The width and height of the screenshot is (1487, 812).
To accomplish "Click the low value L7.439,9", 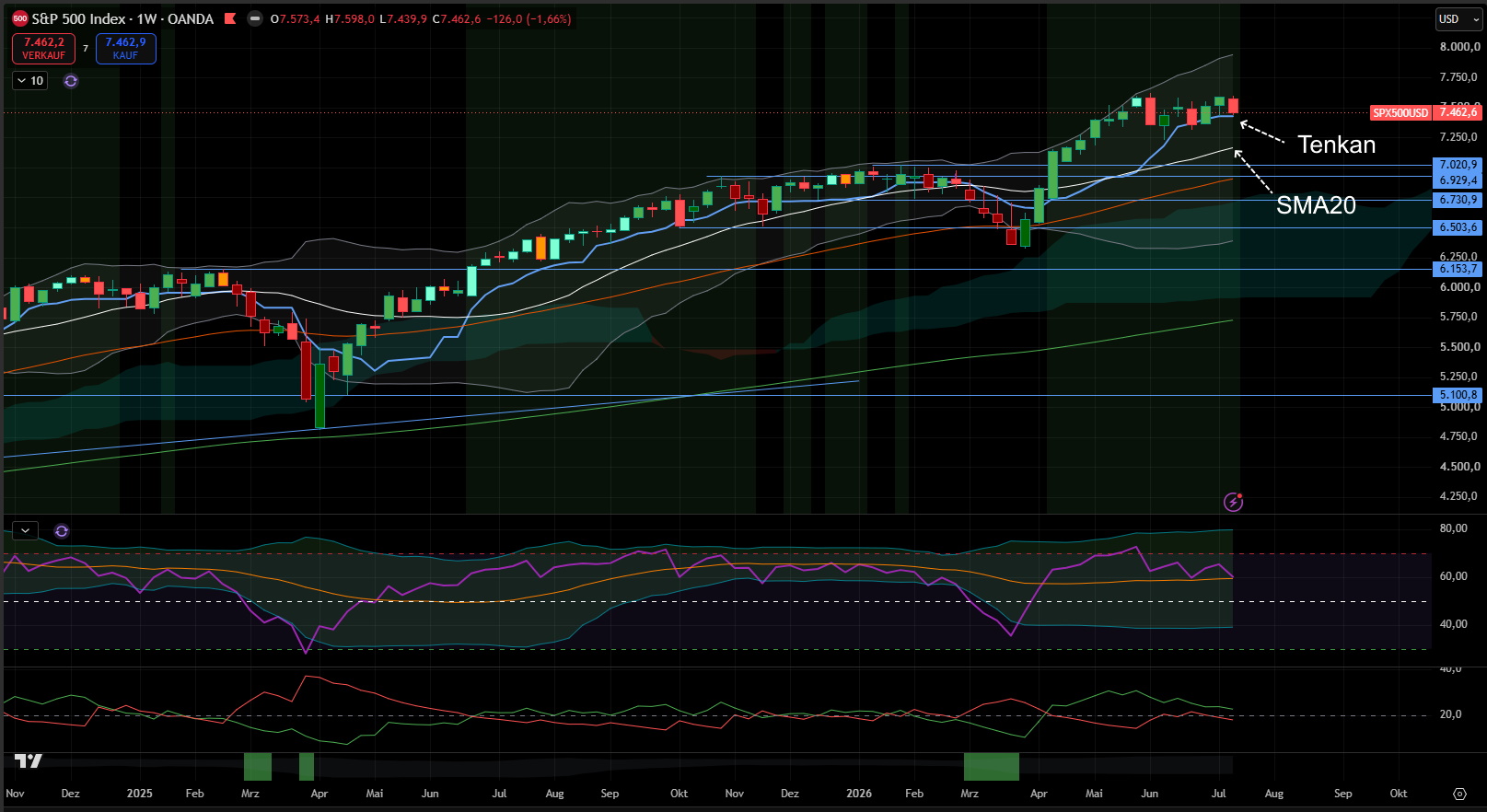I will 403,19.
